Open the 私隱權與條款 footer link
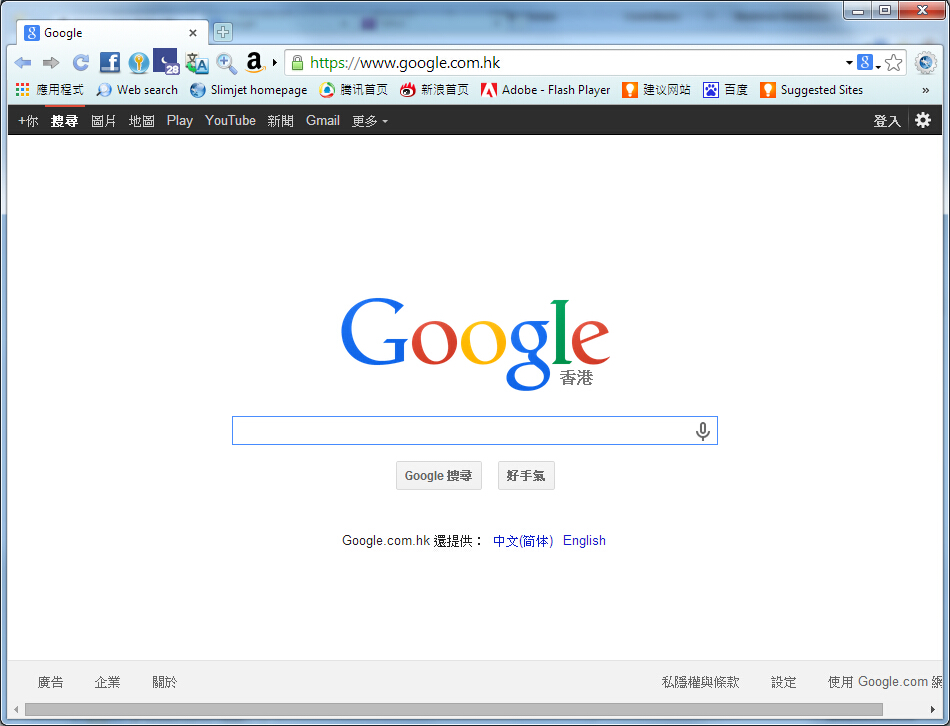The width and height of the screenshot is (950, 726). [700, 682]
